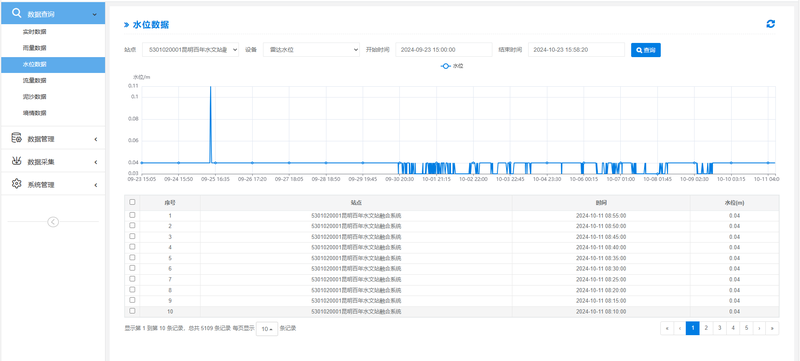Click the 结束时间 end time field
The width and height of the screenshot is (800, 361).
(577, 49)
